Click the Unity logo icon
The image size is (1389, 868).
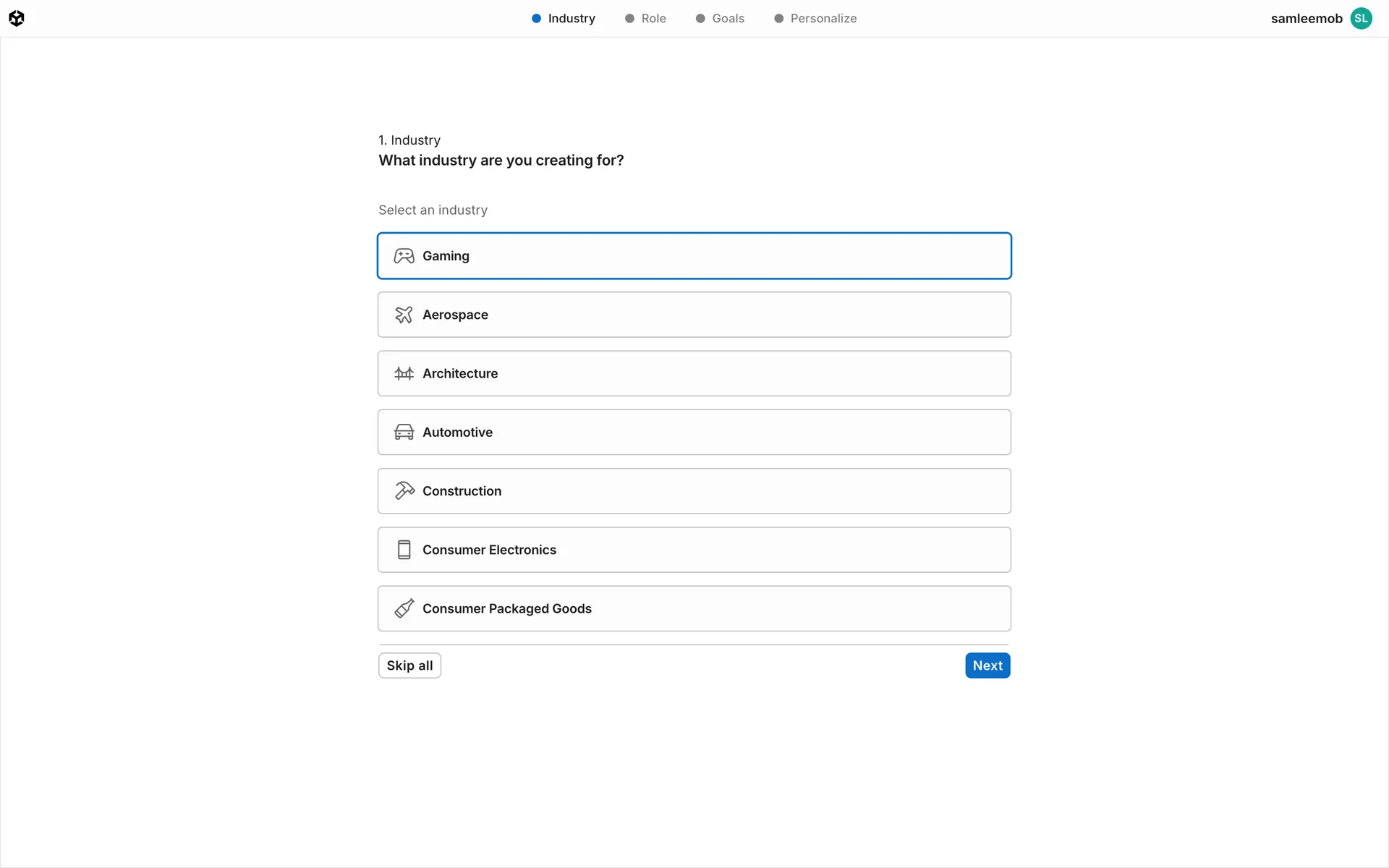17,18
